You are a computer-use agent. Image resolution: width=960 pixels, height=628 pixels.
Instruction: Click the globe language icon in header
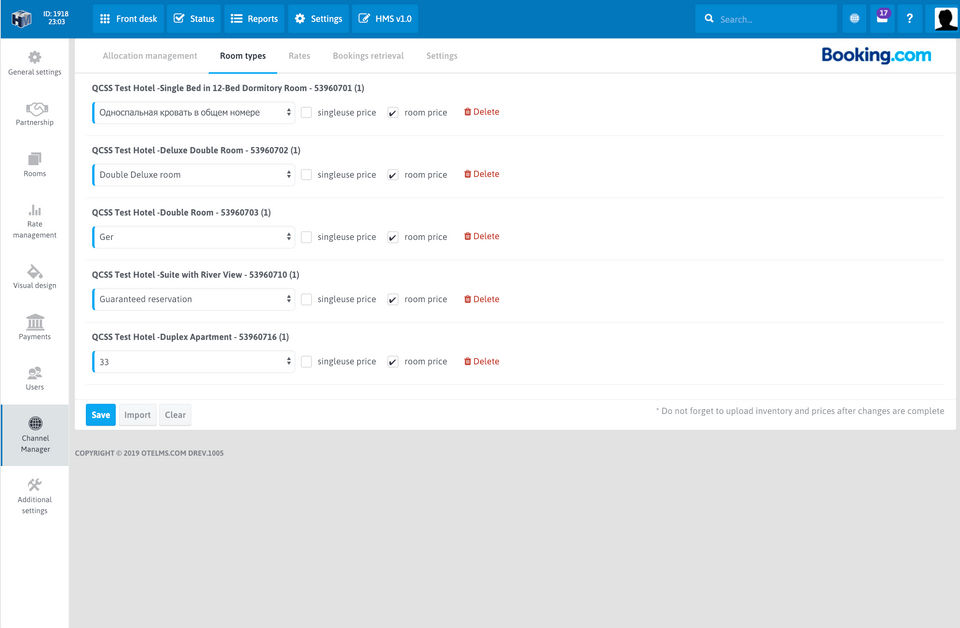pyautogui.click(x=855, y=18)
